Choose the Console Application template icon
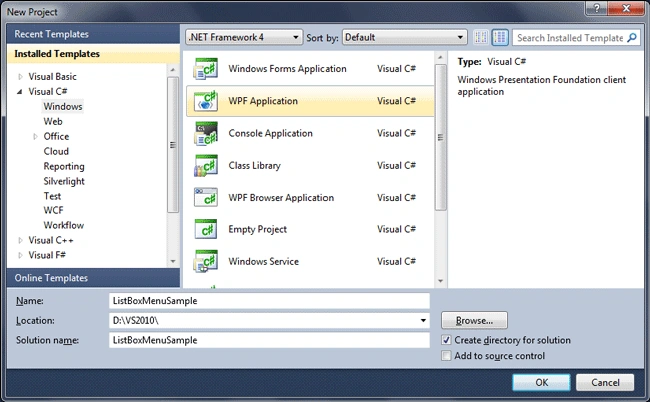The height and width of the screenshot is (402, 650). (206, 133)
